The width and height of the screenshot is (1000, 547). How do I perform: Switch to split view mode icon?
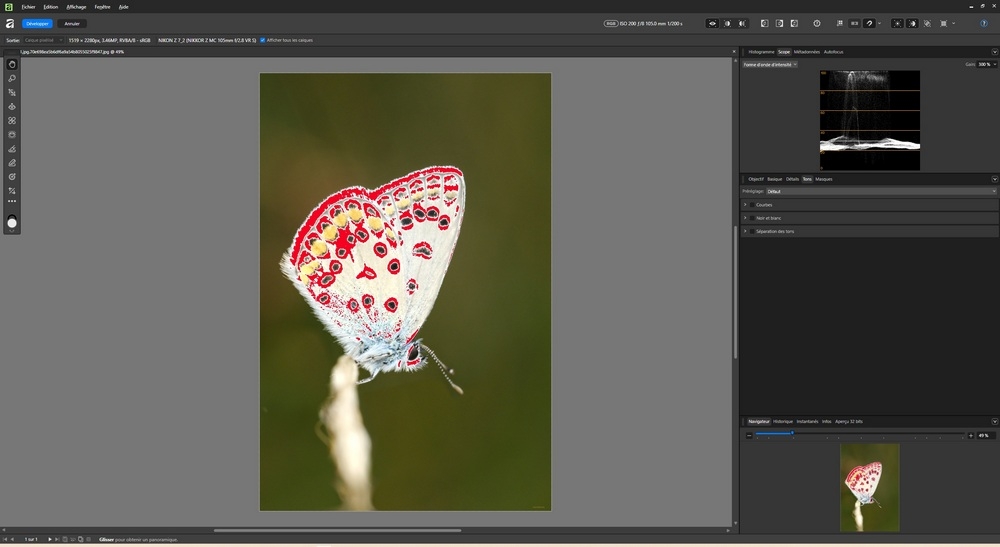point(727,24)
